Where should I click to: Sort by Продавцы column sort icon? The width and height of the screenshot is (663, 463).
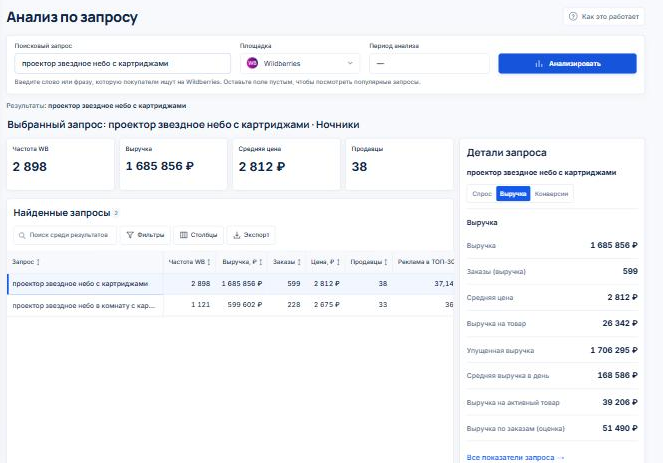386,262
